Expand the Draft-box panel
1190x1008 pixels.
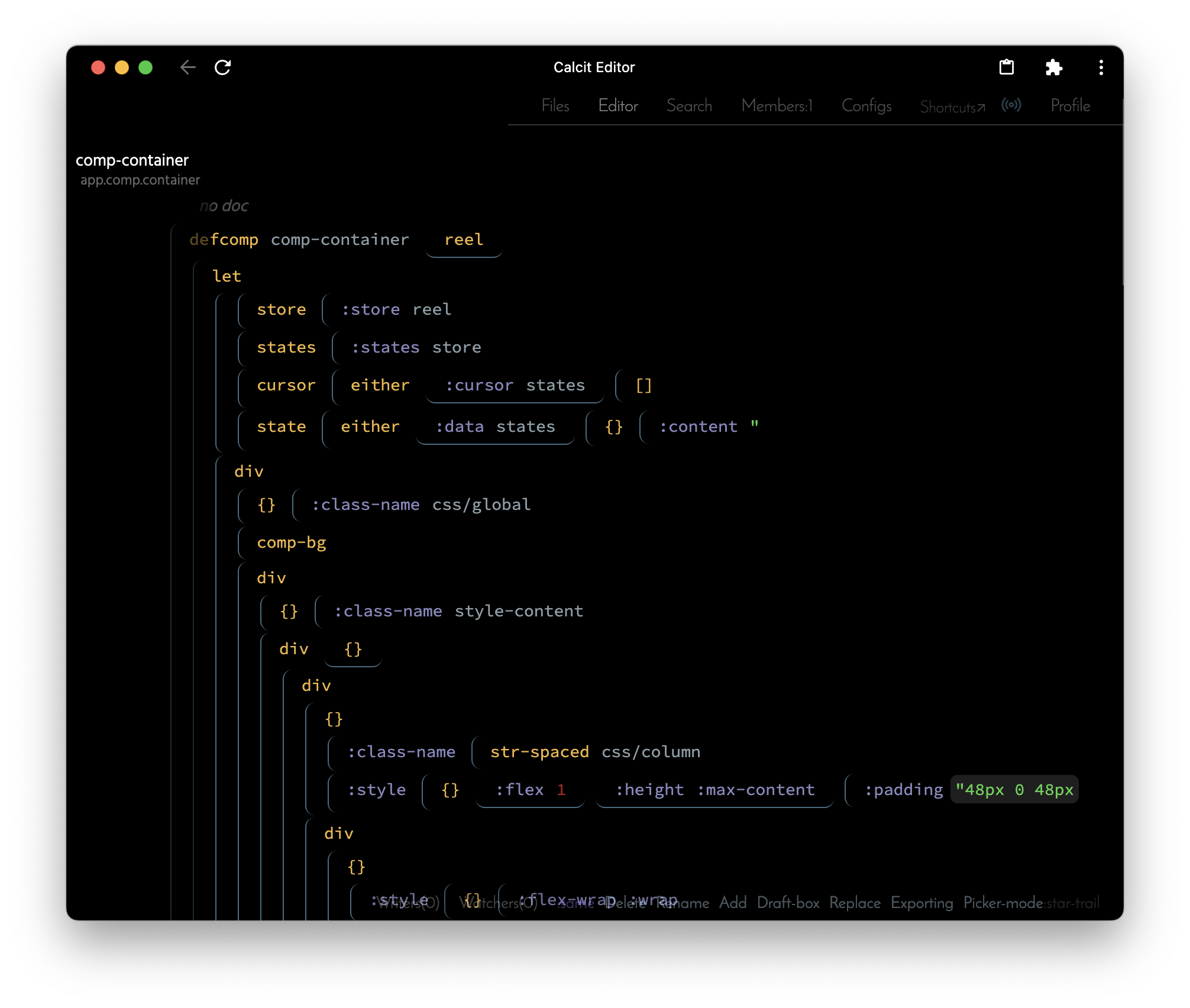(788, 903)
